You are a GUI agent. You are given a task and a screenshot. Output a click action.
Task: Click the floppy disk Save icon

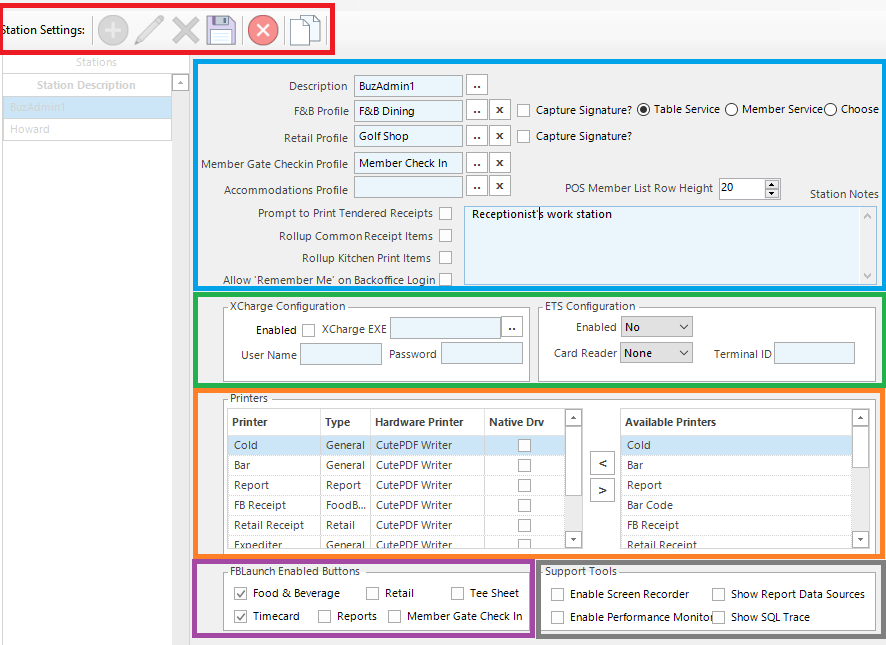221,31
